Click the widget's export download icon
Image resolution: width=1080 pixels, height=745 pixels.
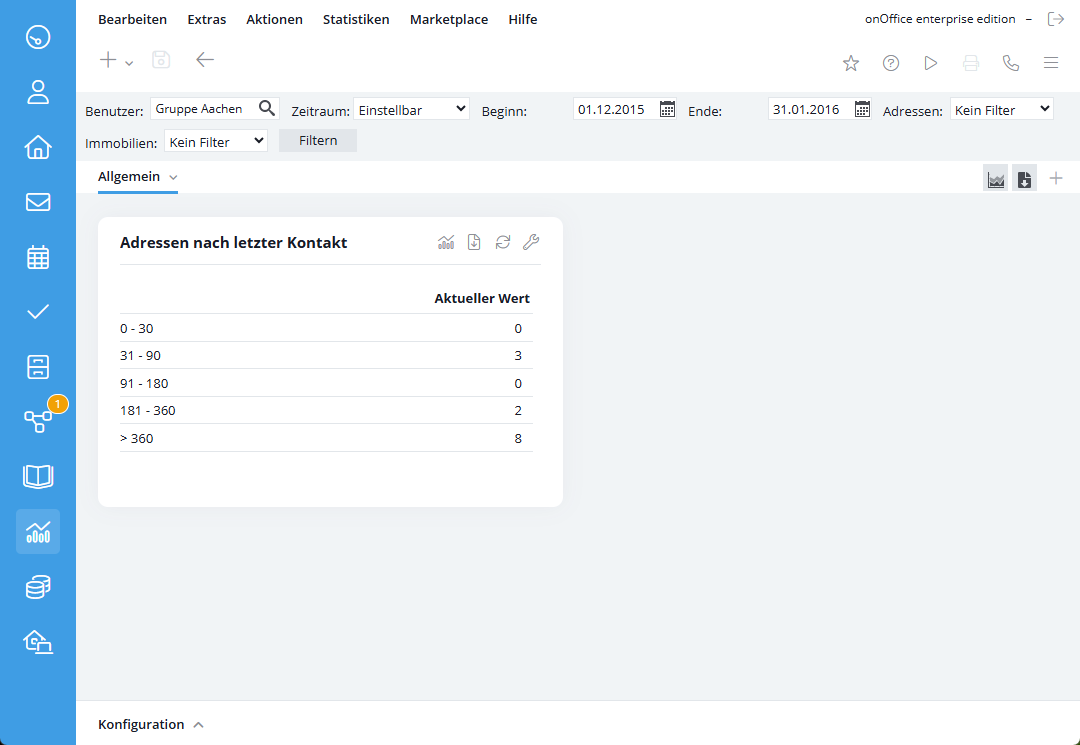[x=474, y=242]
